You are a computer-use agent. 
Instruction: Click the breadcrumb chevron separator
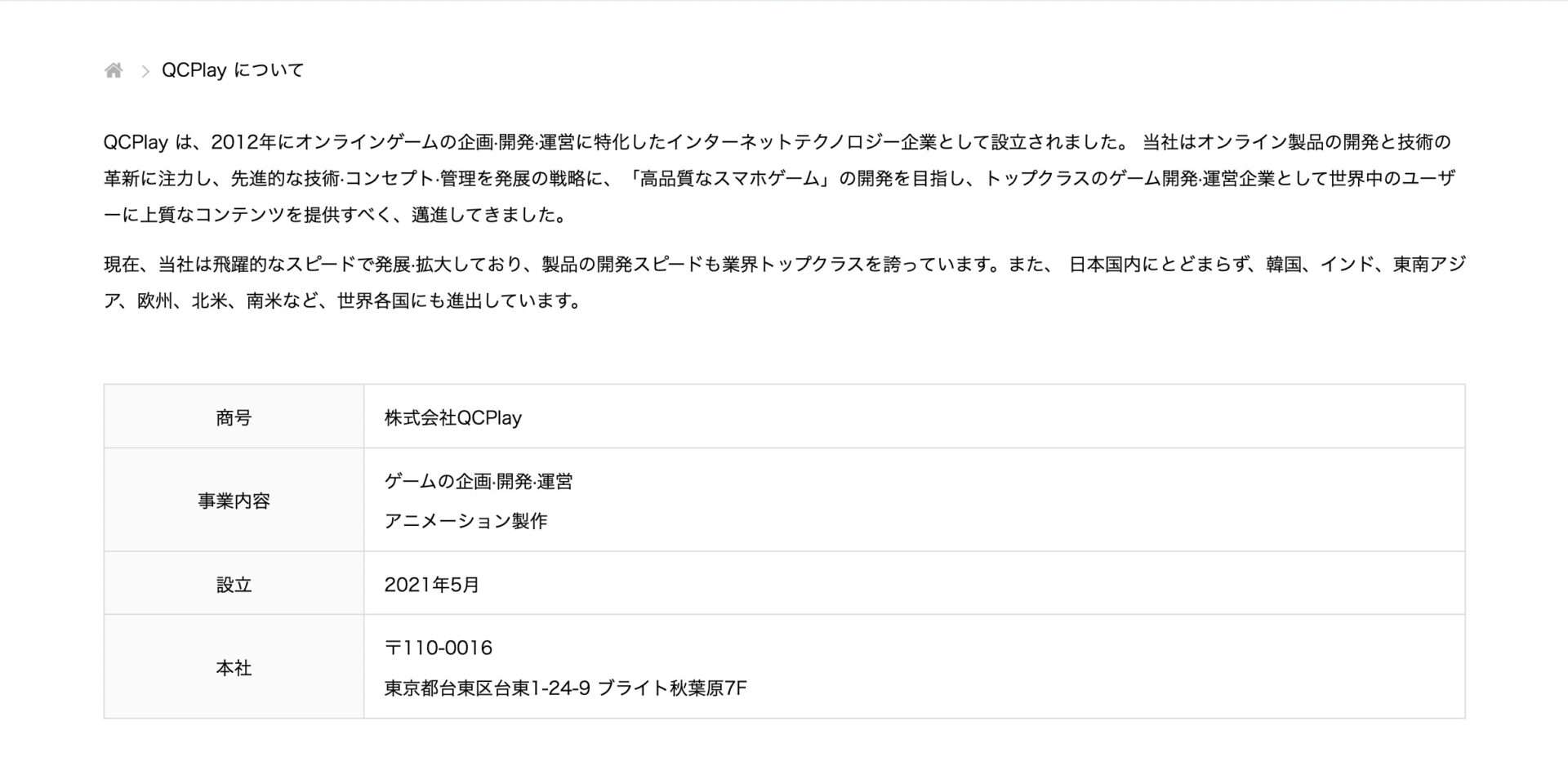(x=145, y=71)
